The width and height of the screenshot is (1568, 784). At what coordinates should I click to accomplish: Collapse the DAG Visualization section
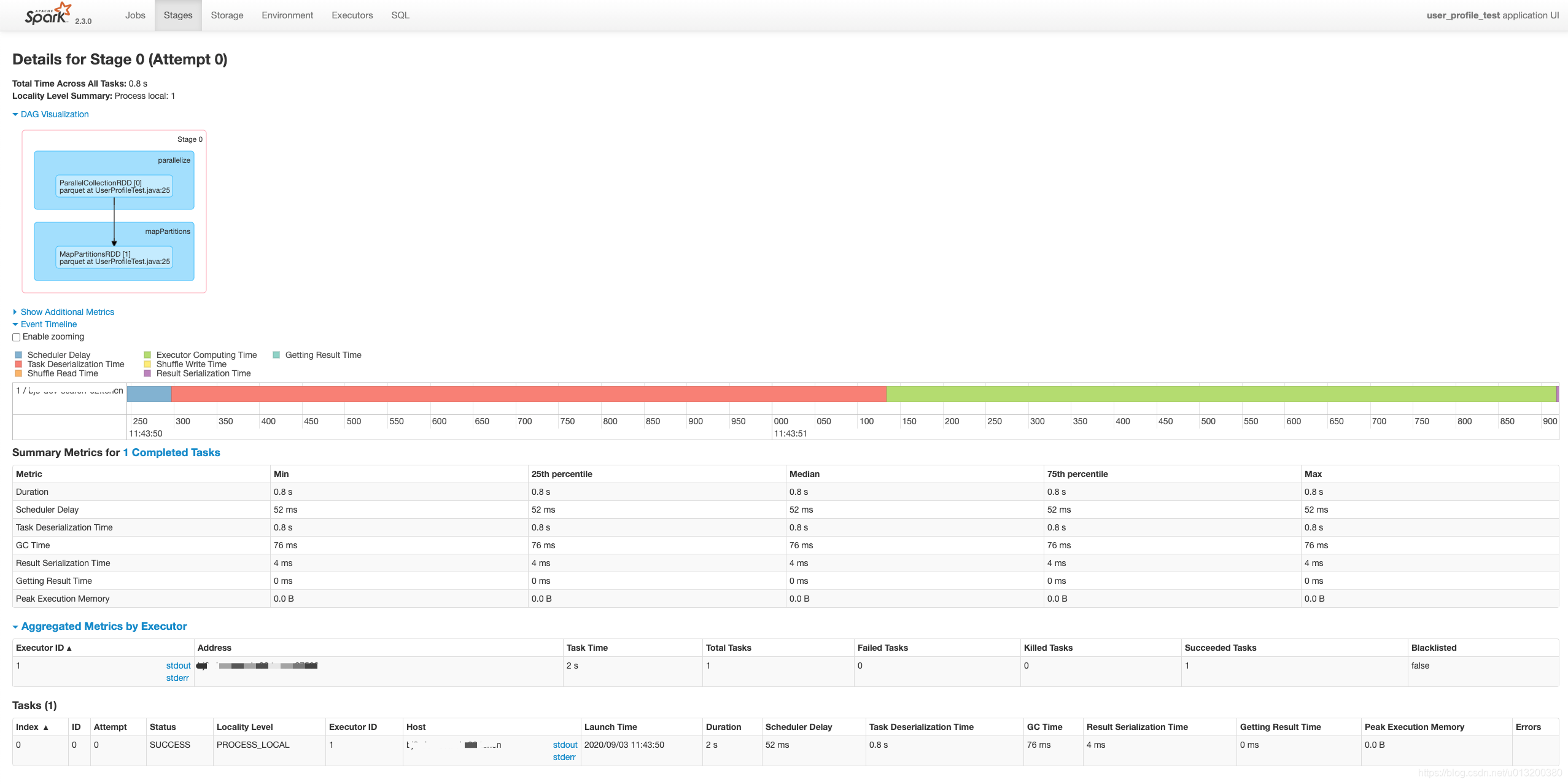[x=54, y=114]
